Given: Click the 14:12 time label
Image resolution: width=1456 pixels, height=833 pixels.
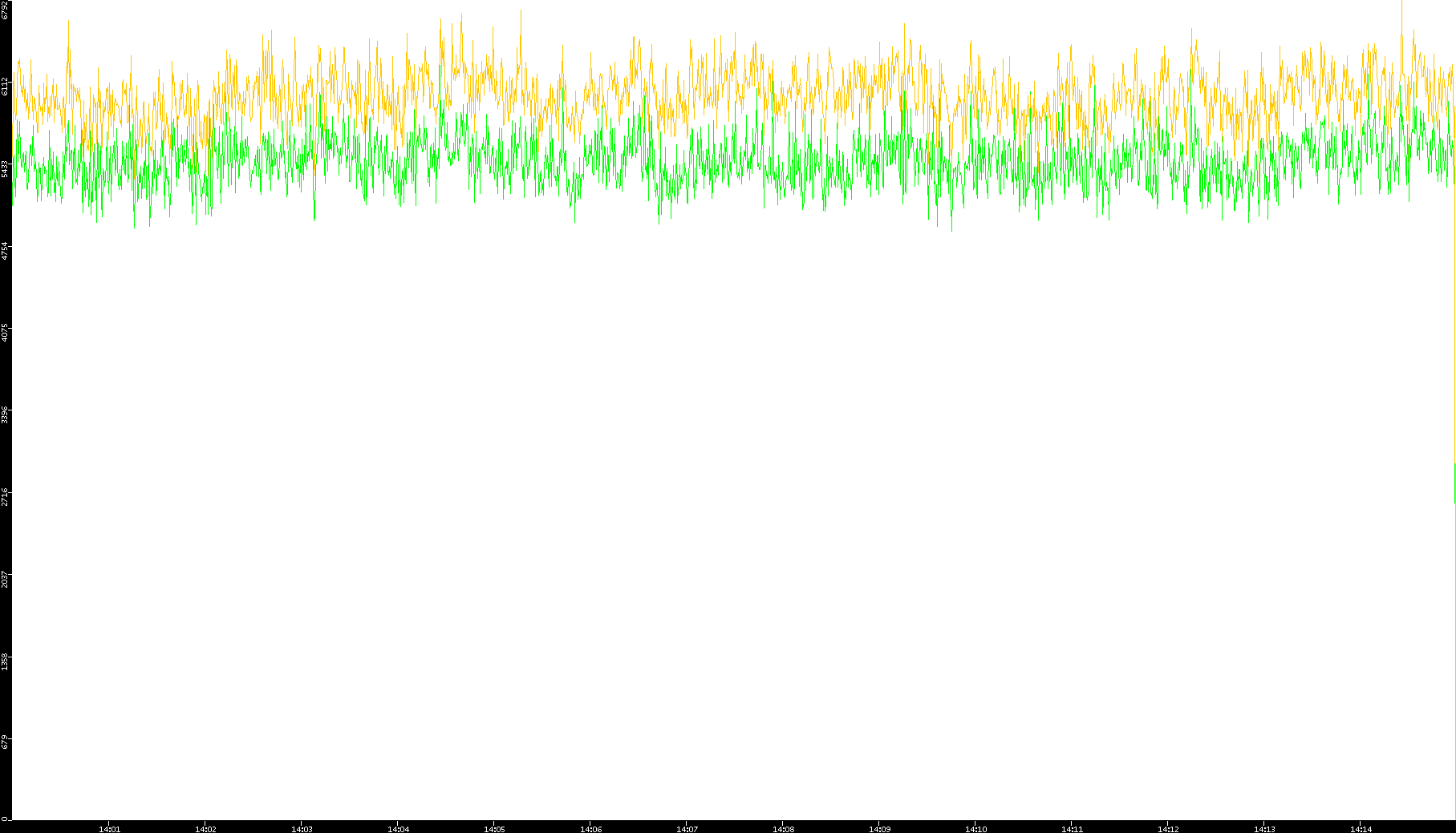Looking at the screenshot, I should pyautogui.click(x=1168, y=829).
